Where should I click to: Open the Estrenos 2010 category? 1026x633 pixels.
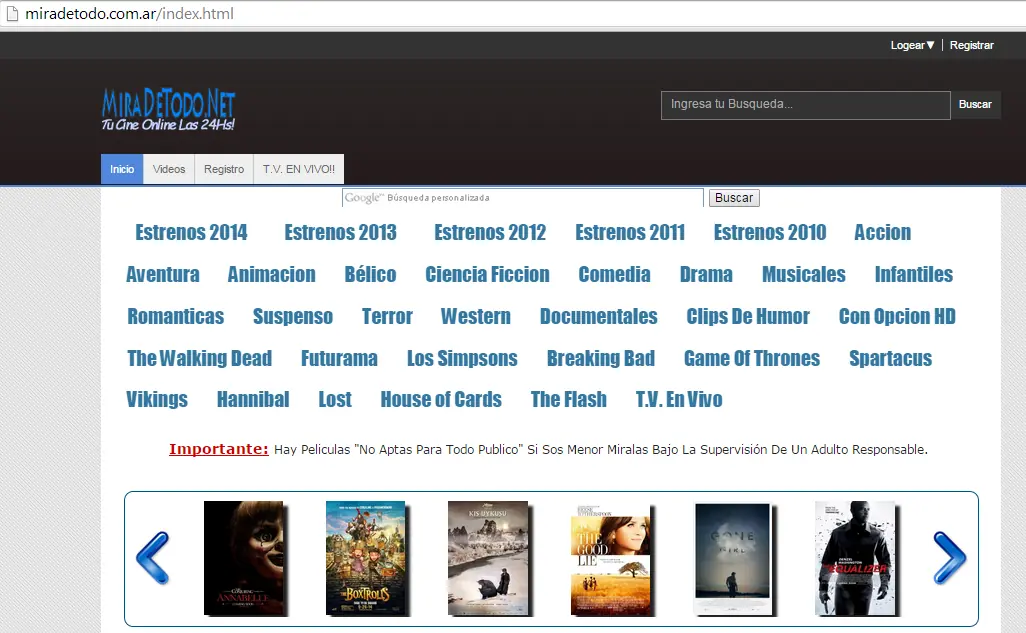tap(770, 232)
